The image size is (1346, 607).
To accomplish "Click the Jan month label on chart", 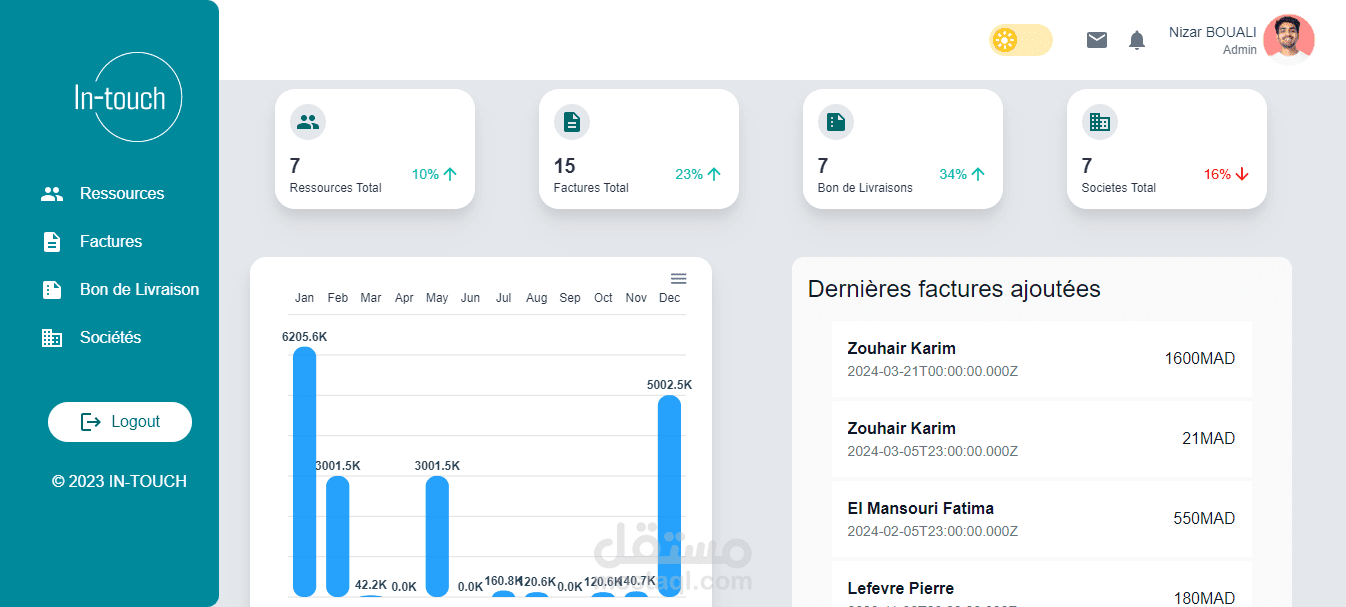I will 304,298.
